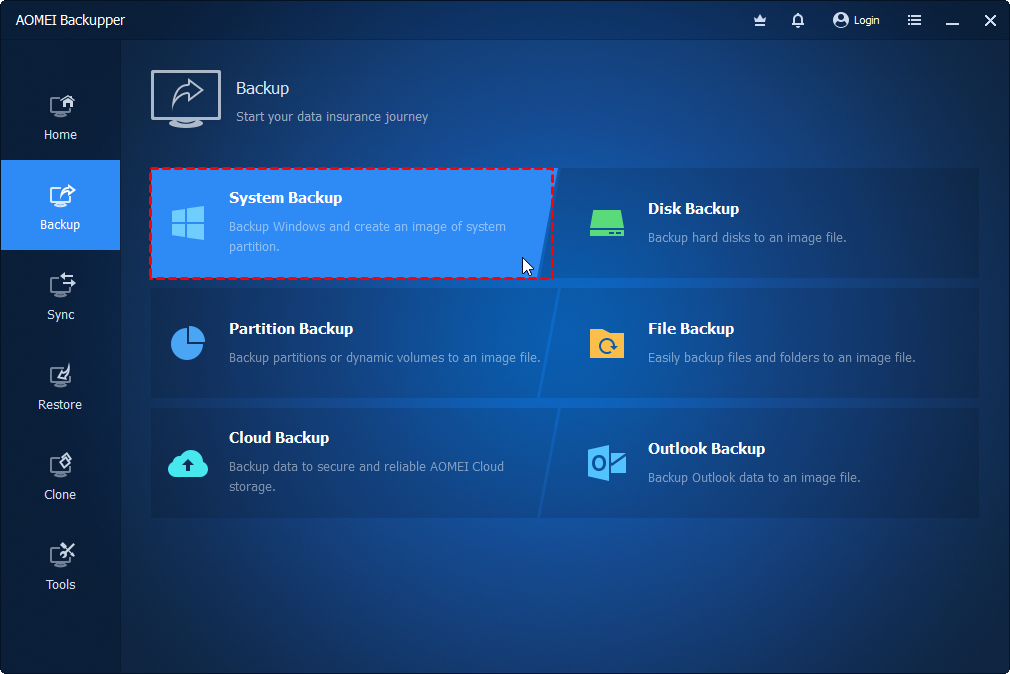Select the Tools label in the sidebar
The width and height of the screenshot is (1010, 674).
(x=61, y=584)
